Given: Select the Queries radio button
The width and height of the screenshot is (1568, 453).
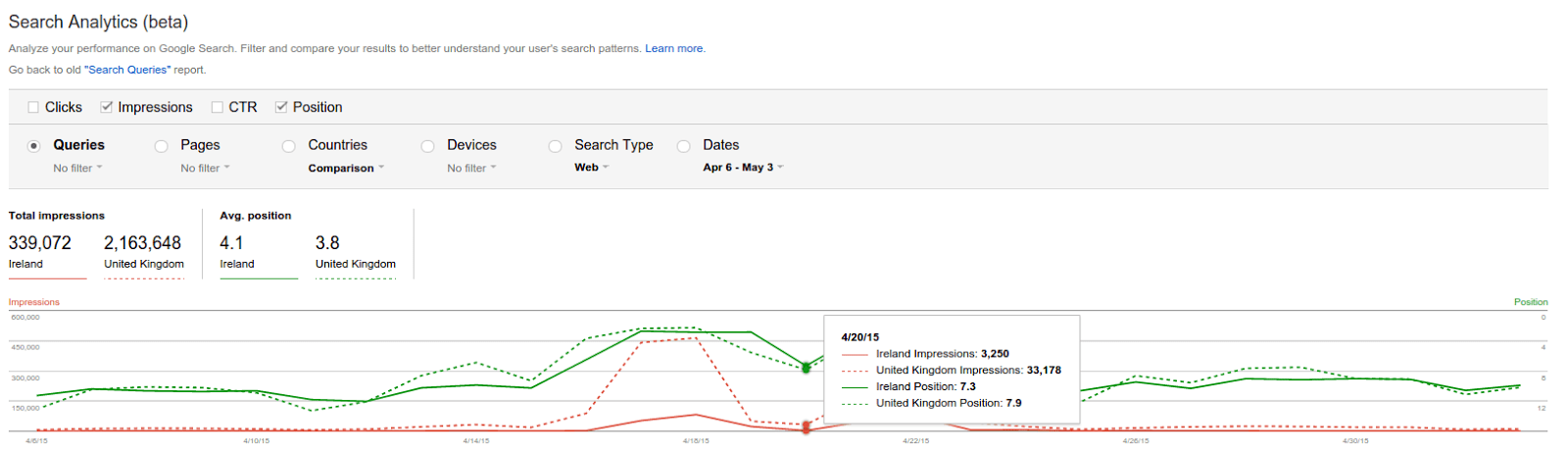Looking at the screenshot, I should (34, 146).
